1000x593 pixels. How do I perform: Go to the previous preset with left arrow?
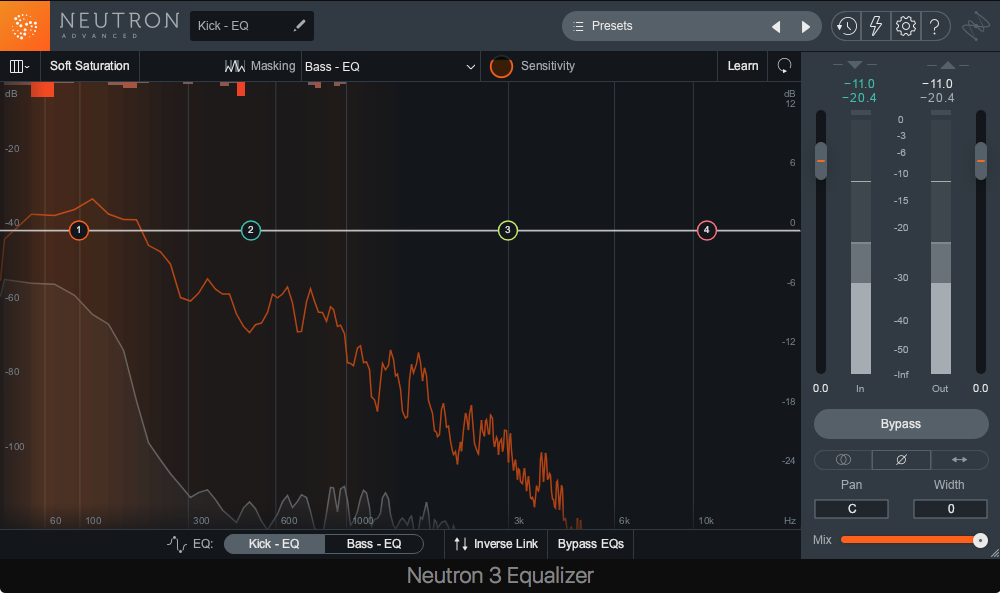pyautogui.click(x=776, y=27)
